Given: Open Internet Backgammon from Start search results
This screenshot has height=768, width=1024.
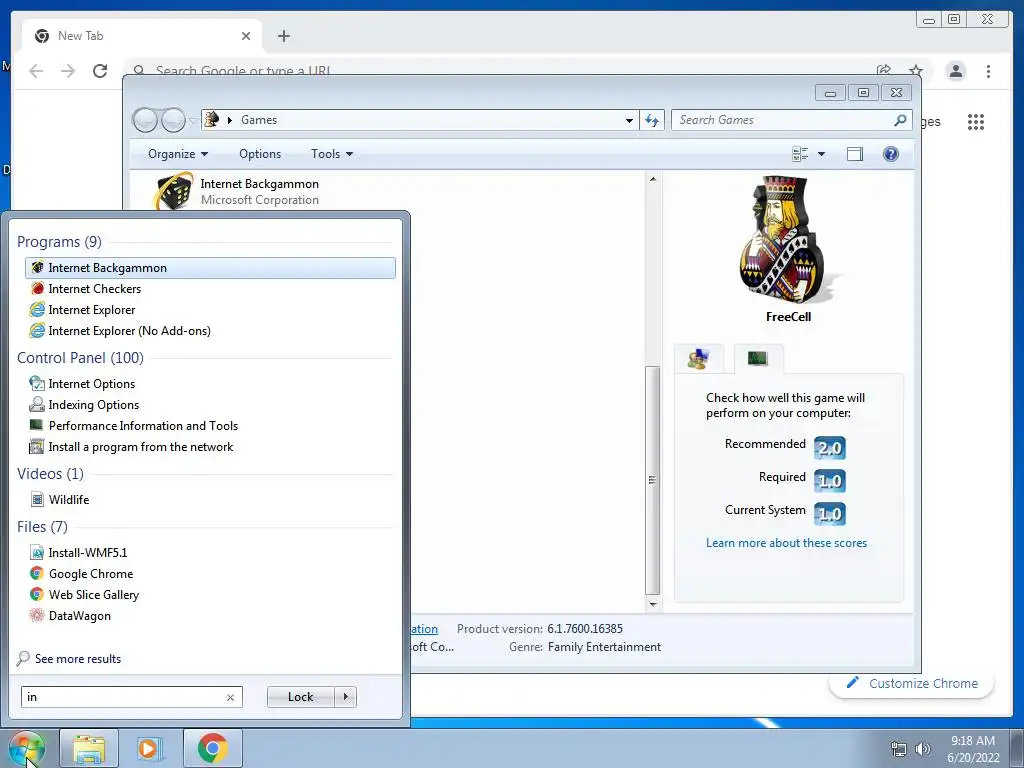Looking at the screenshot, I should pyautogui.click(x=210, y=268).
